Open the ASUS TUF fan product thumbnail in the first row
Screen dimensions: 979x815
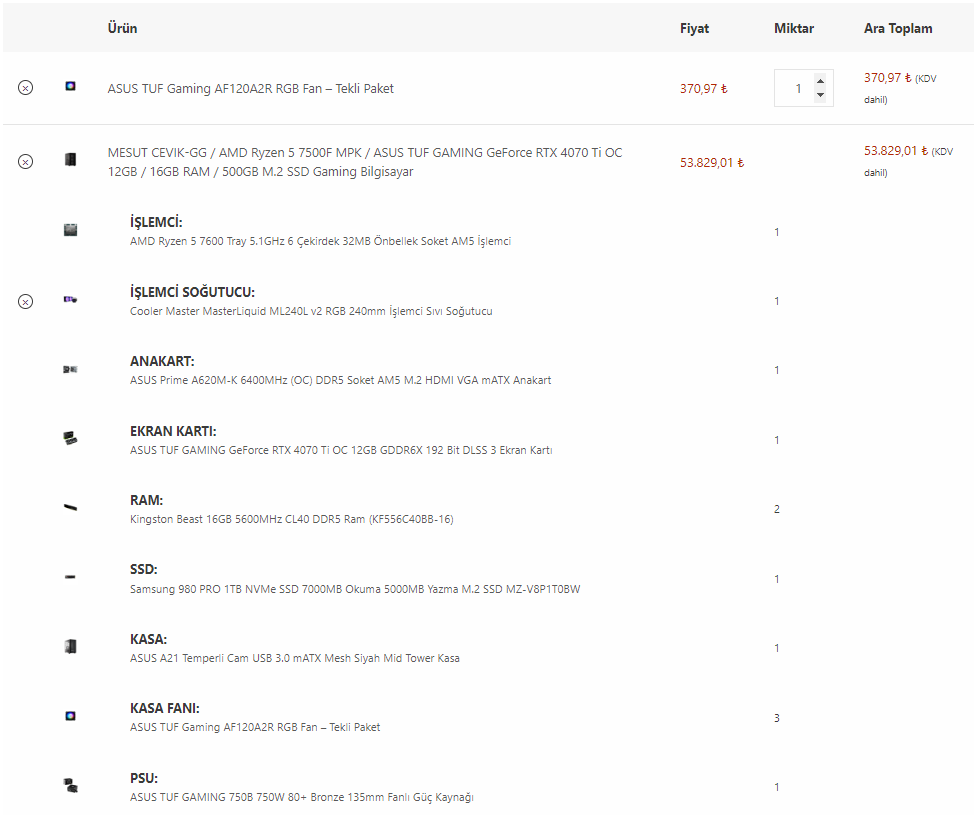click(71, 86)
